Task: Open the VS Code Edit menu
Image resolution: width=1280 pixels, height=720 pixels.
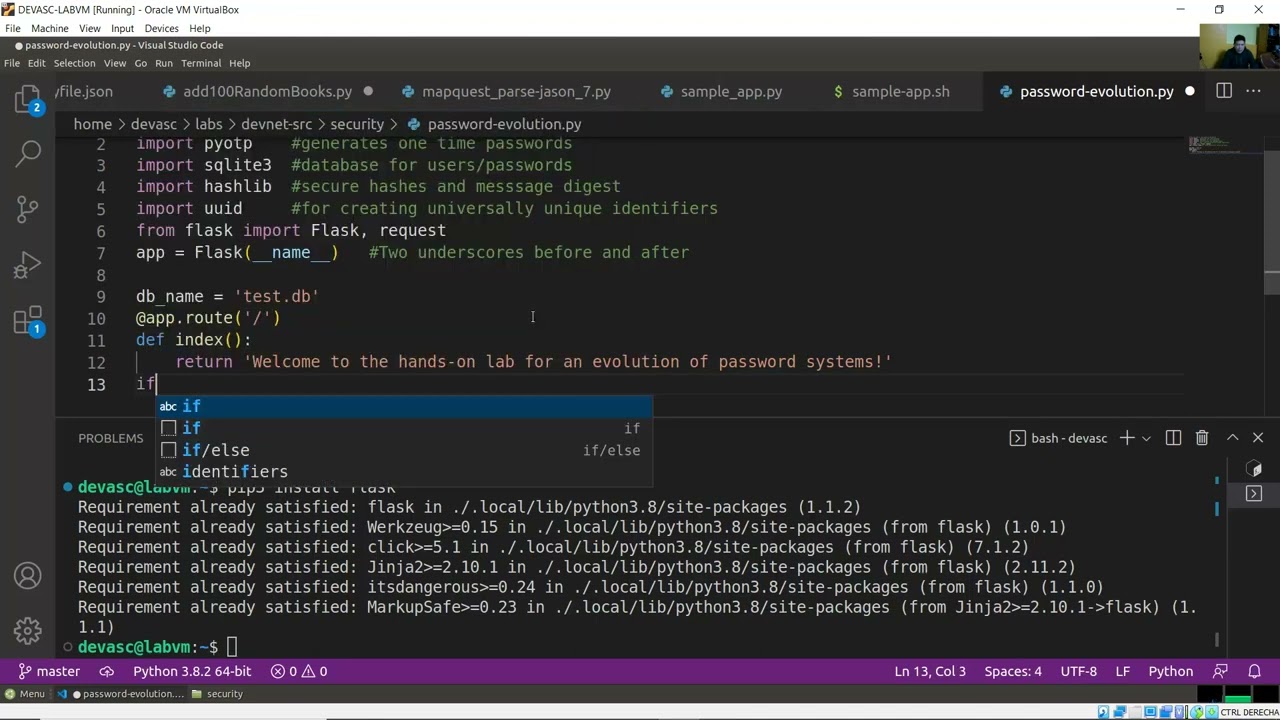Action: coord(37,63)
